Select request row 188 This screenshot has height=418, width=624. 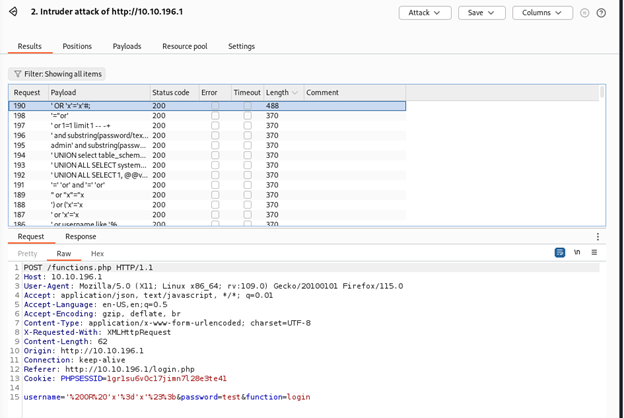pos(207,205)
